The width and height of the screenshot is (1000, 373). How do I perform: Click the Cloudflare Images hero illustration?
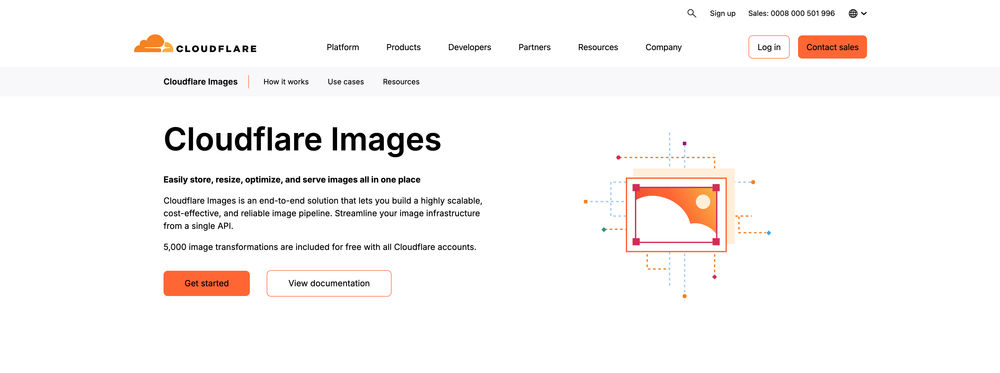677,215
